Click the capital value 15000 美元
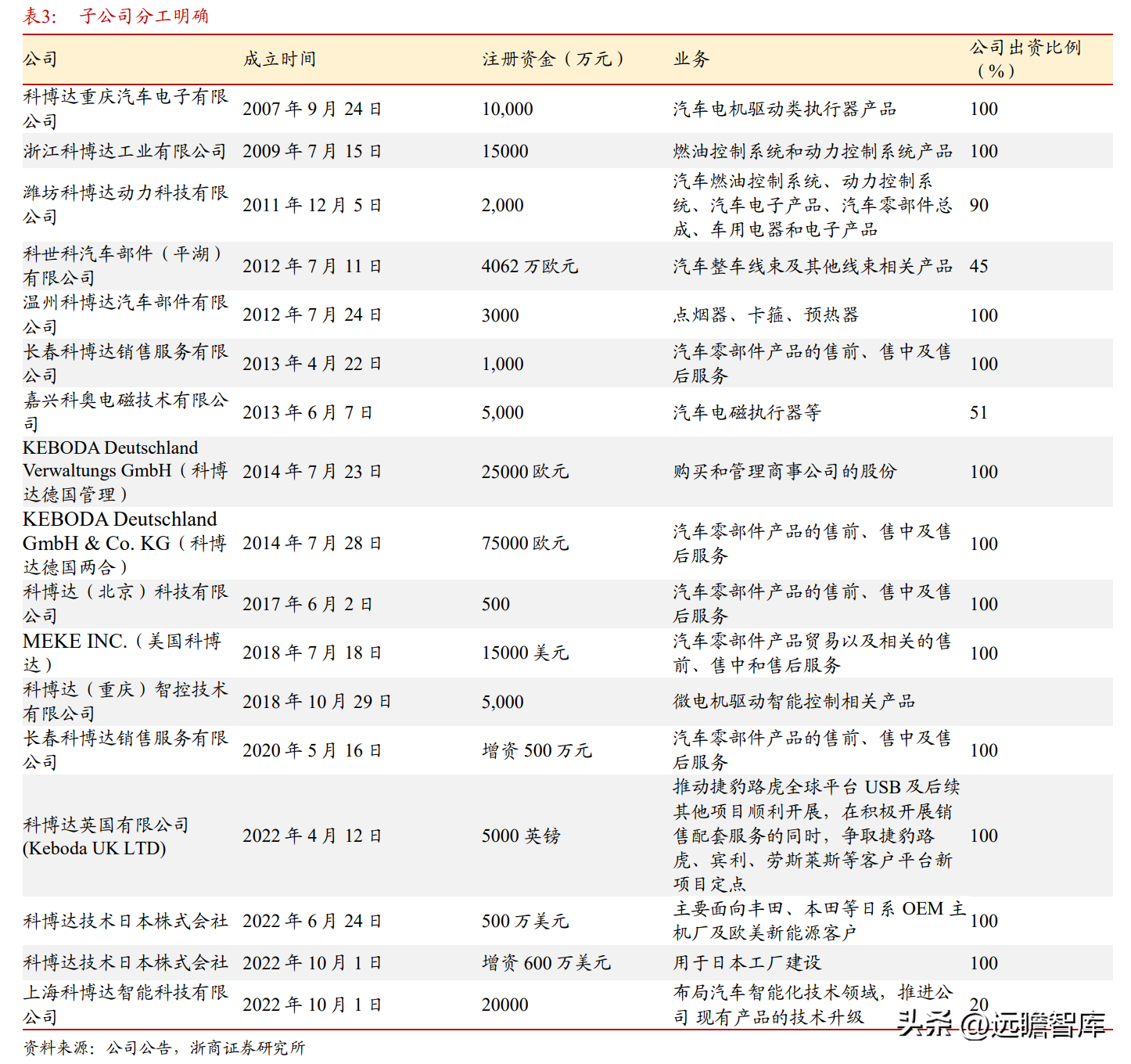 525,652
